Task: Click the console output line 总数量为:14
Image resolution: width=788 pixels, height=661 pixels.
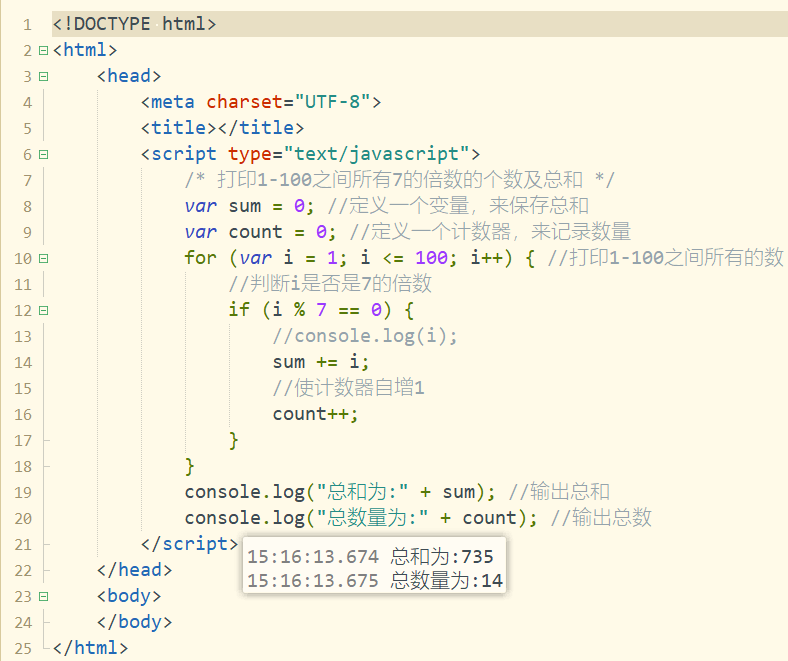Action: pyautogui.click(x=375, y=581)
